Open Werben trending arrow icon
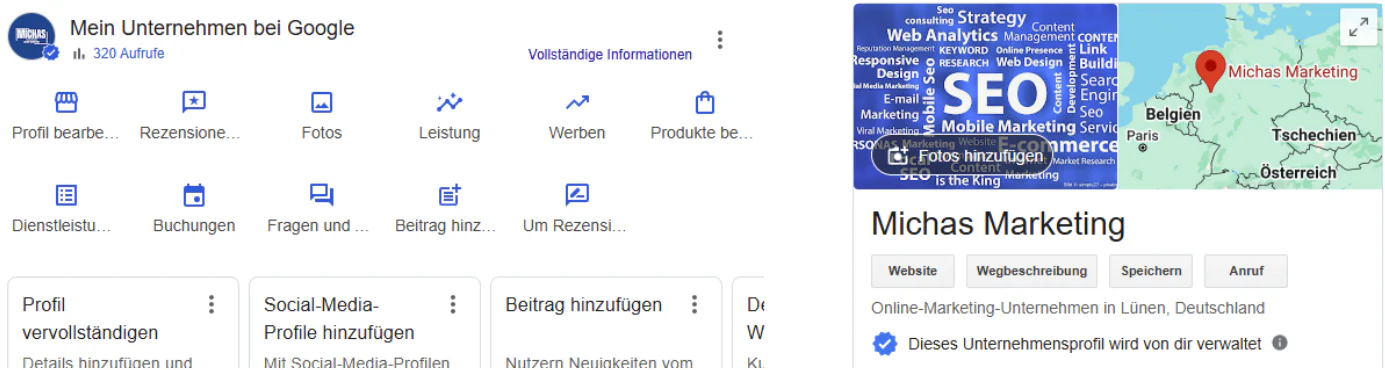This screenshot has height=370, width=1385. pos(577,102)
